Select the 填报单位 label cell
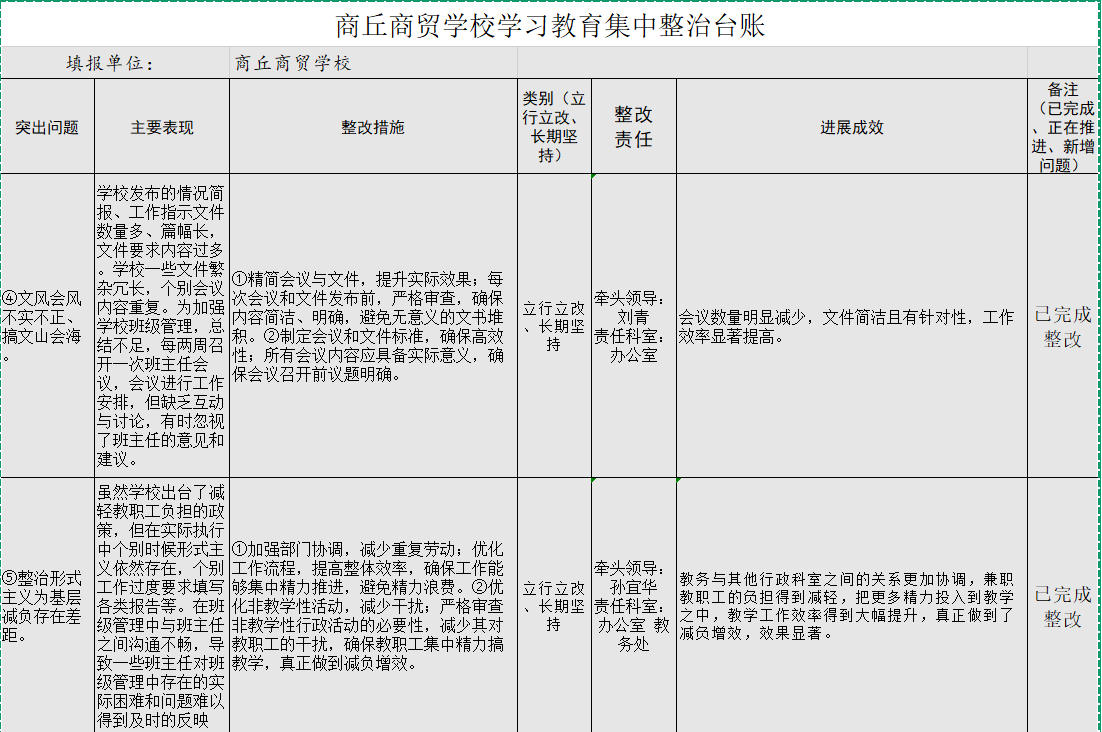 tap(114, 63)
